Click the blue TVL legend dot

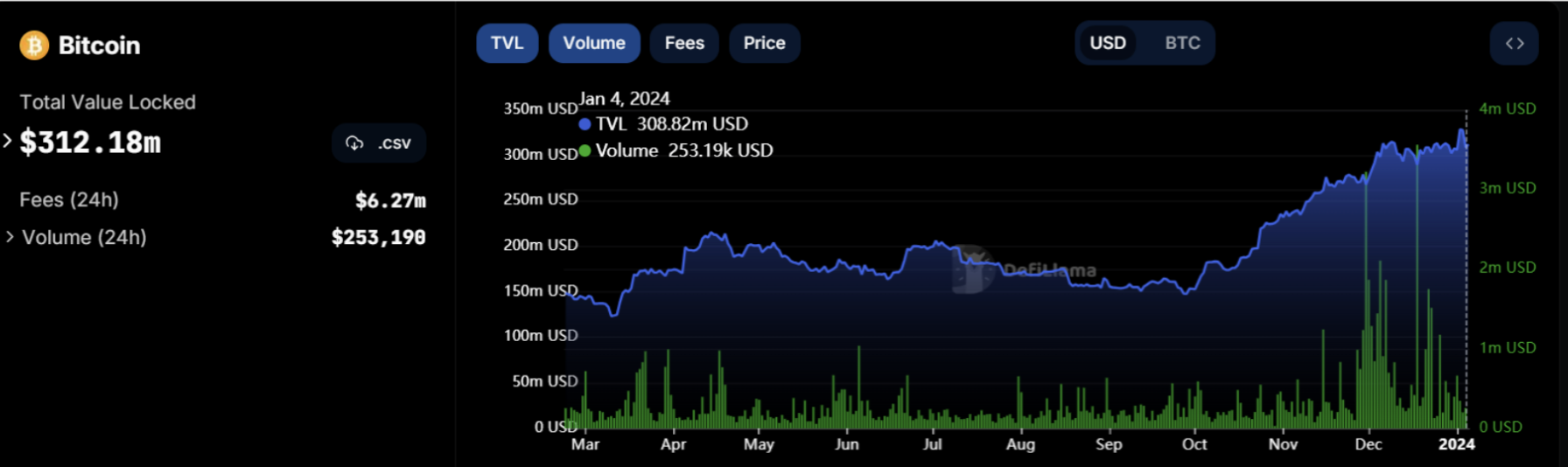584,124
